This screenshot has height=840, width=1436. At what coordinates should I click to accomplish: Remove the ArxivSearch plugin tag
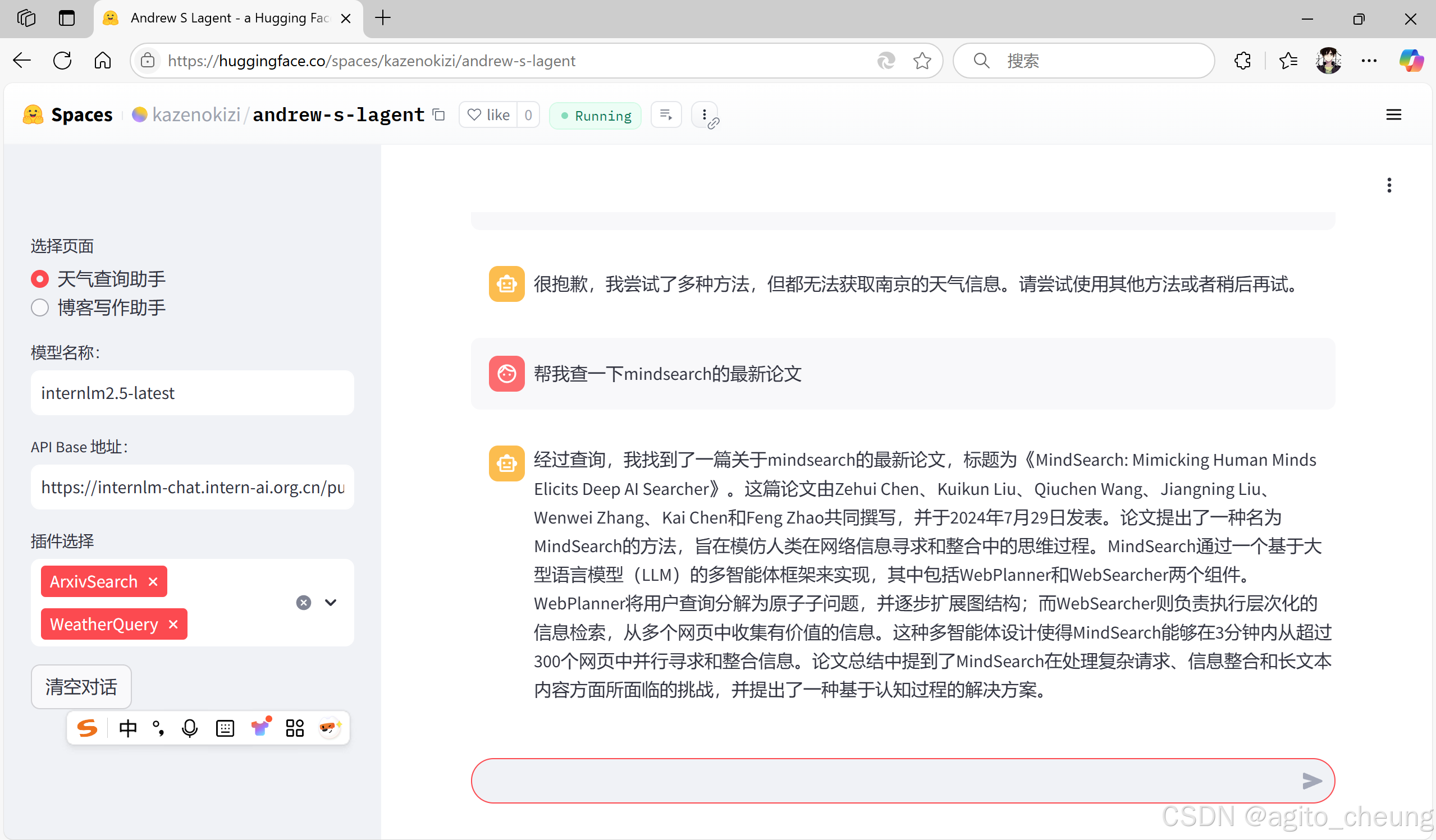tap(153, 581)
